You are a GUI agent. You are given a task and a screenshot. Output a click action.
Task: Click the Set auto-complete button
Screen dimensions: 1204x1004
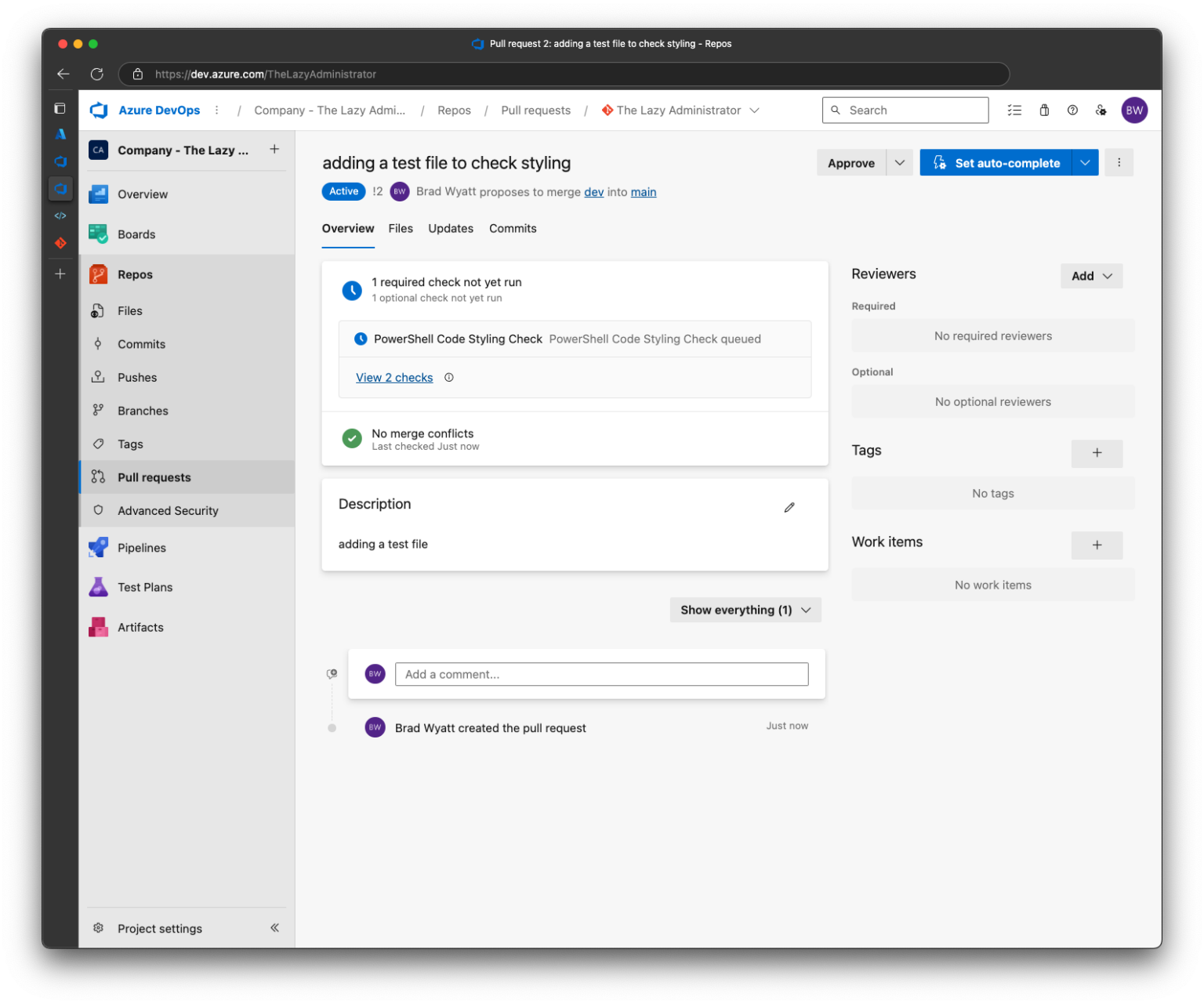tap(995, 163)
